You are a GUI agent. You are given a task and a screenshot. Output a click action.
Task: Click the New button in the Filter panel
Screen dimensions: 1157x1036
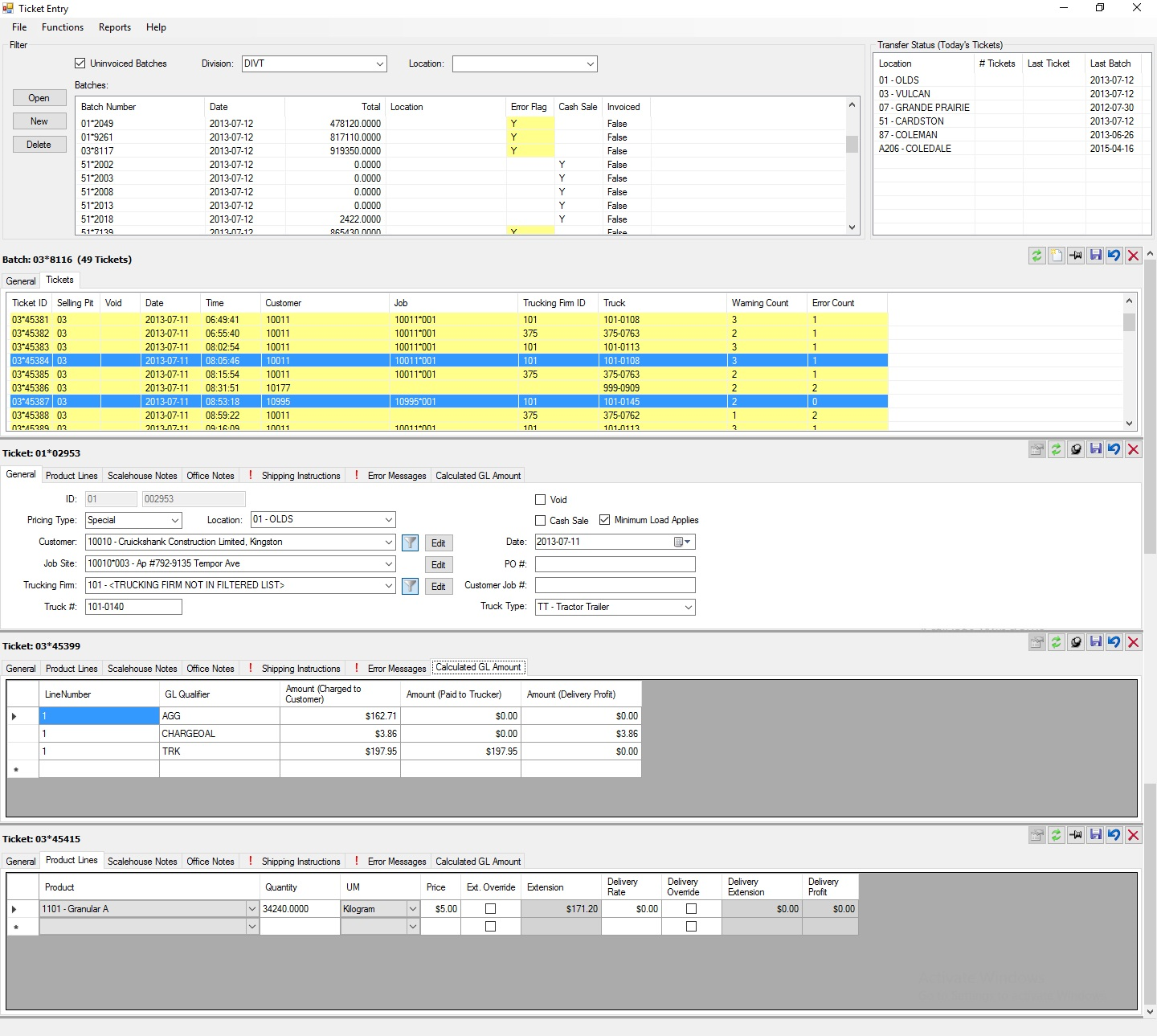pyautogui.click(x=39, y=121)
